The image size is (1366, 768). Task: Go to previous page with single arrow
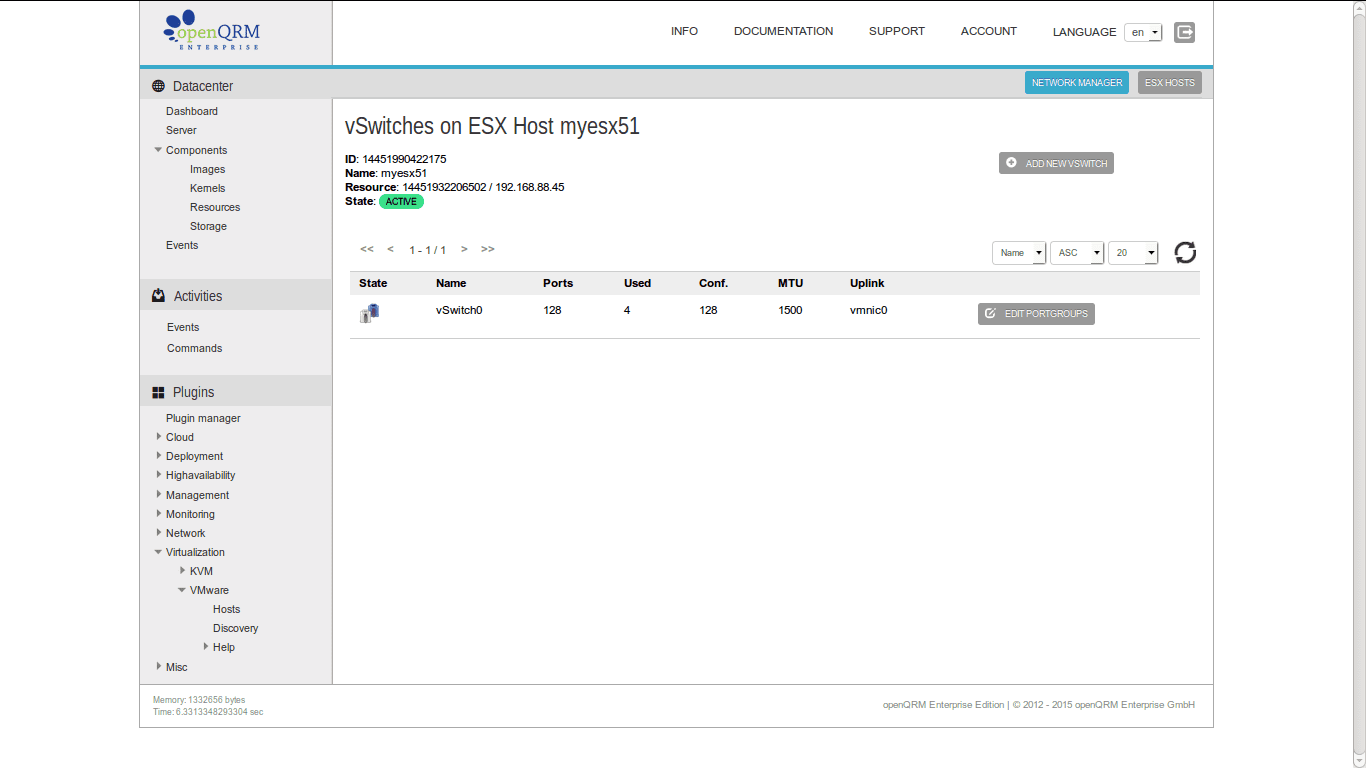(391, 249)
